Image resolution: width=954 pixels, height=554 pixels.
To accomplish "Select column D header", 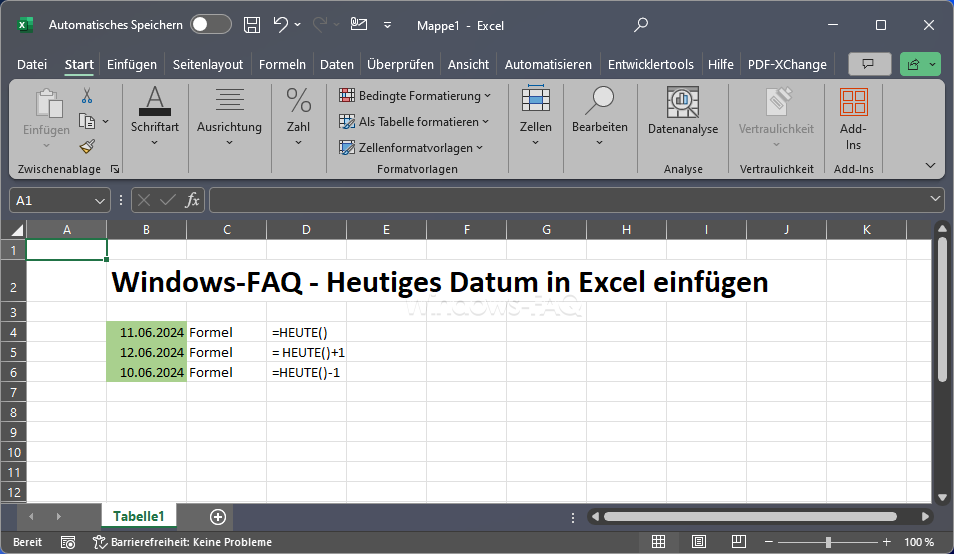I will pos(306,230).
